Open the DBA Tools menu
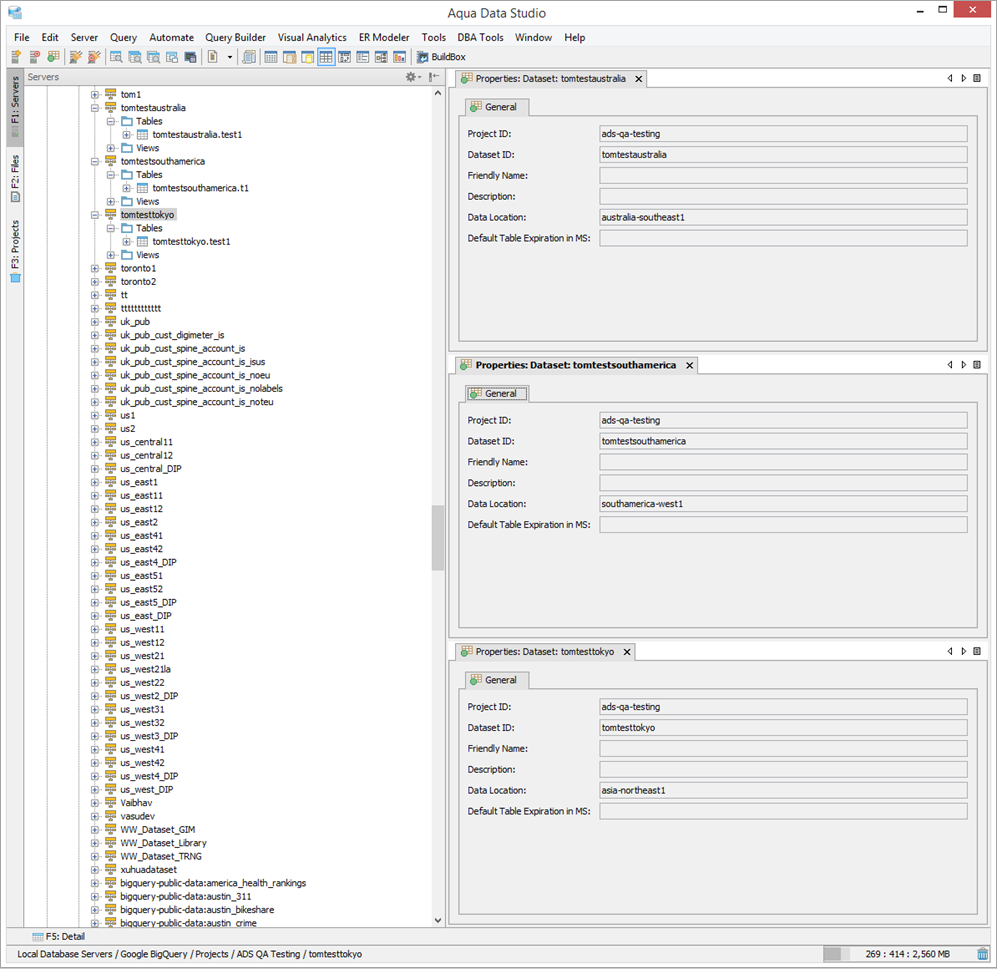This screenshot has width=997, height=969. coord(480,38)
